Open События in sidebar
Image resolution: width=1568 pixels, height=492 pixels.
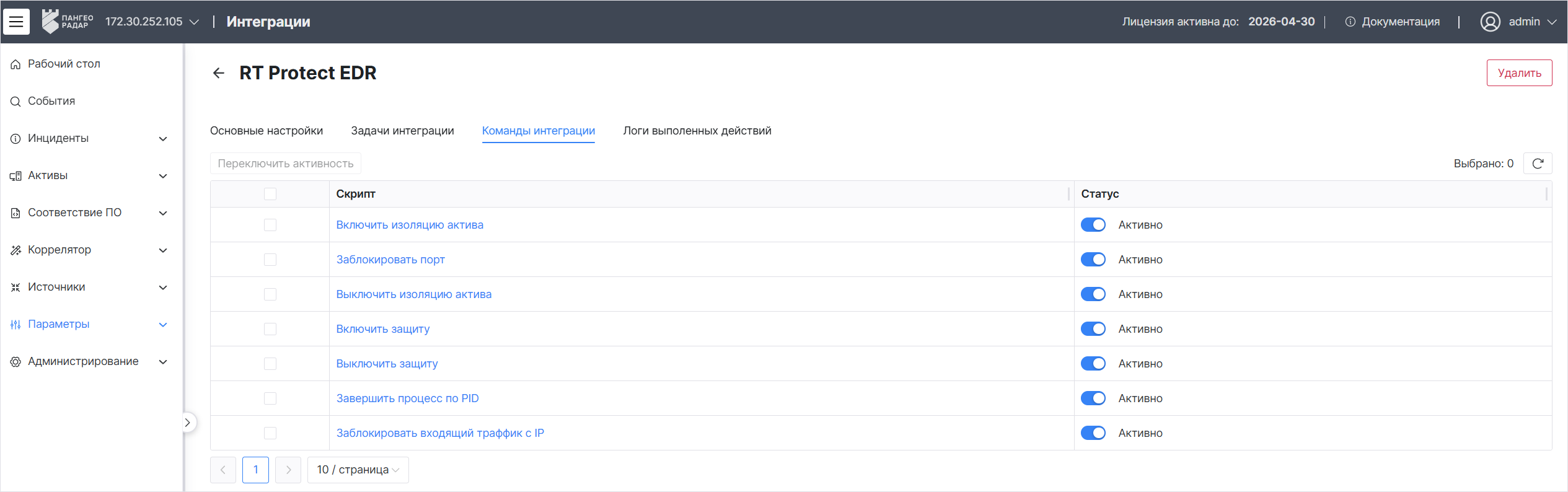tap(51, 101)
